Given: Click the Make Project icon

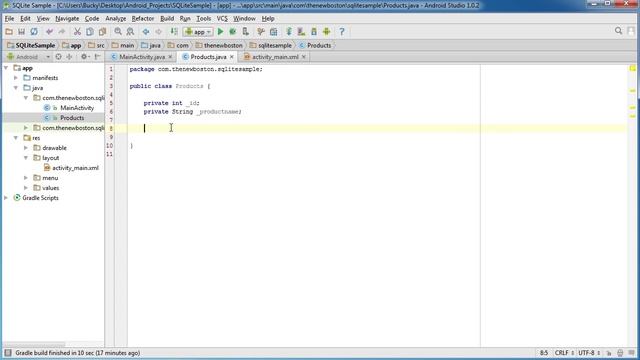Looking at the screenshot, I should tap(174, 31).
